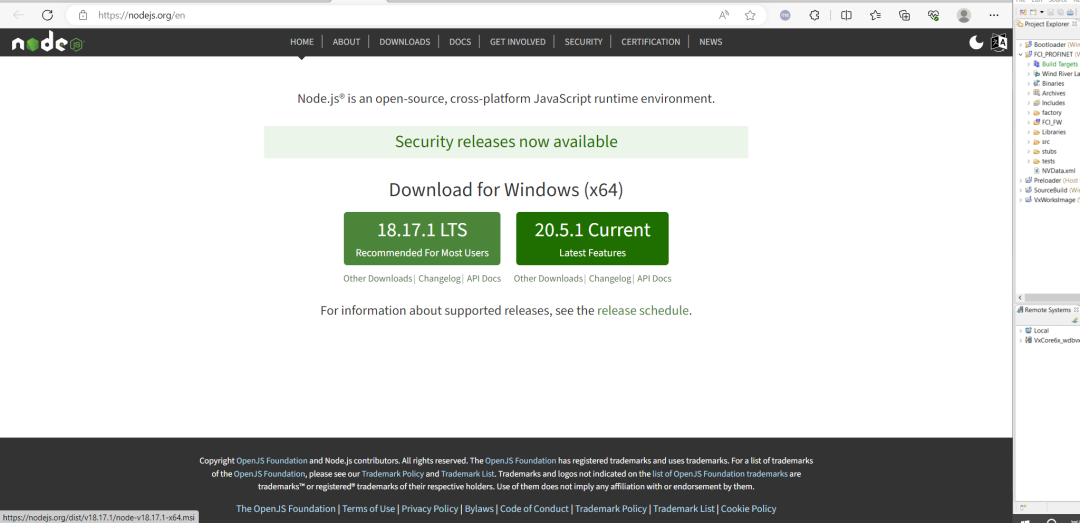Open Cookie Policy footer link
The image size is (1080, 523).
coord(749,509)
